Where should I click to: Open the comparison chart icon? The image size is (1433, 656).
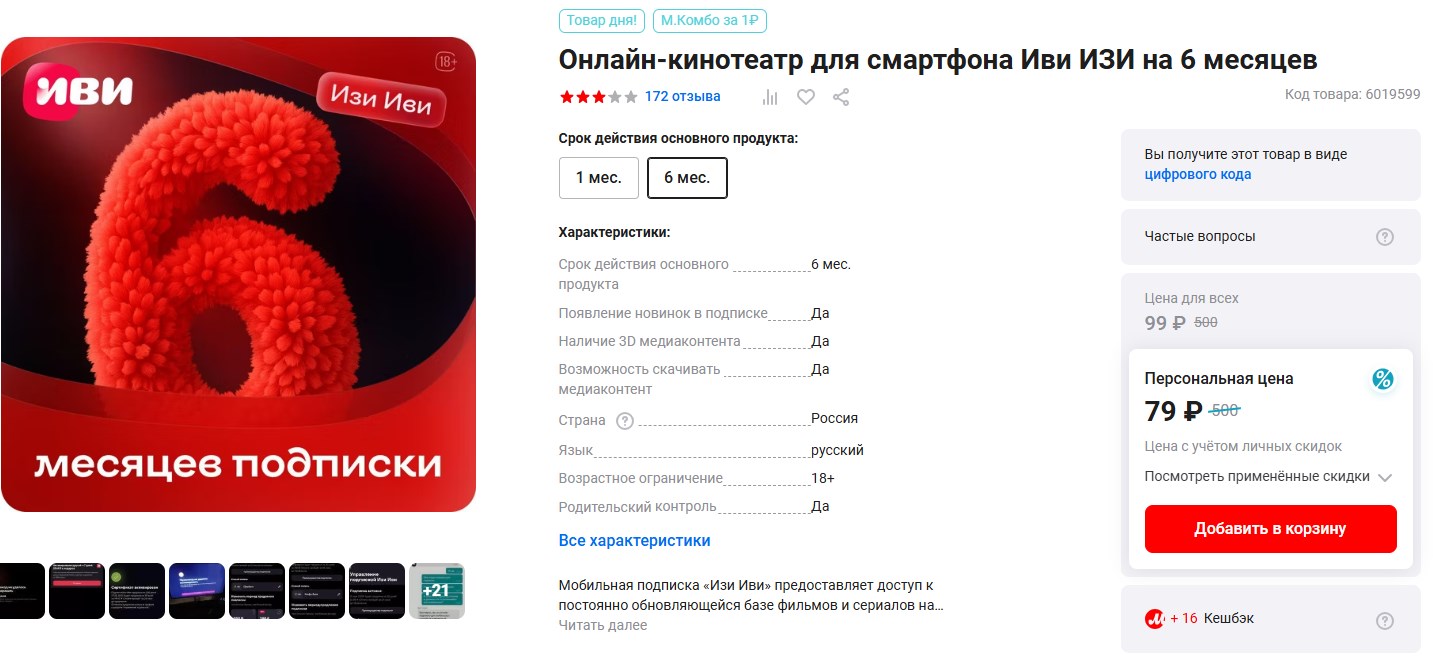click(770, 97)
